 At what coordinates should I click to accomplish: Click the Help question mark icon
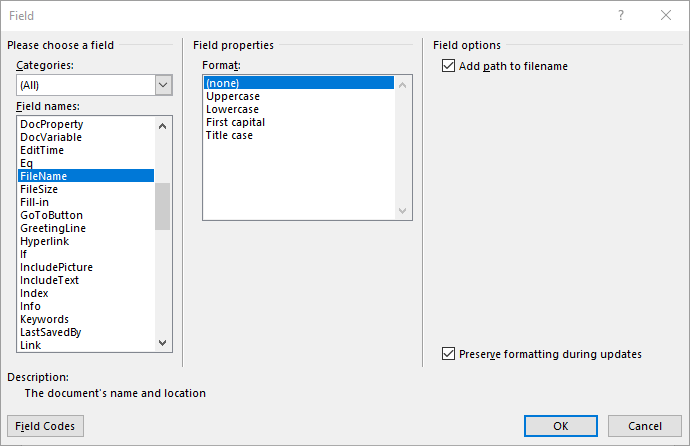[x=620, y=15]
